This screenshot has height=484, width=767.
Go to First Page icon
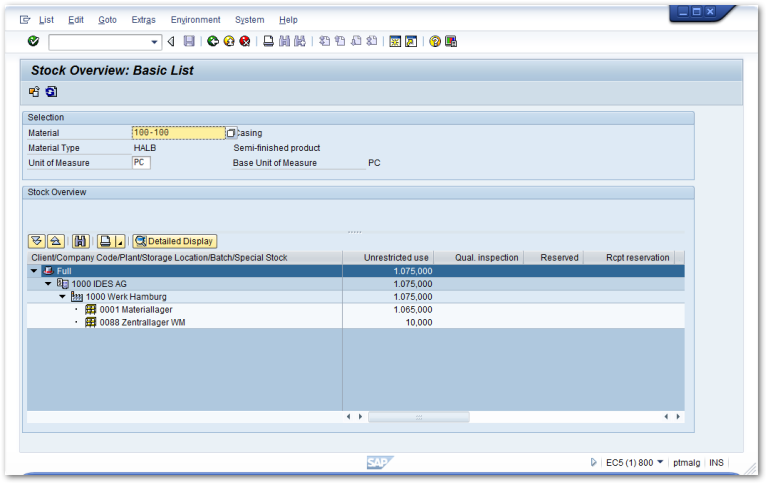pos(324,41)
